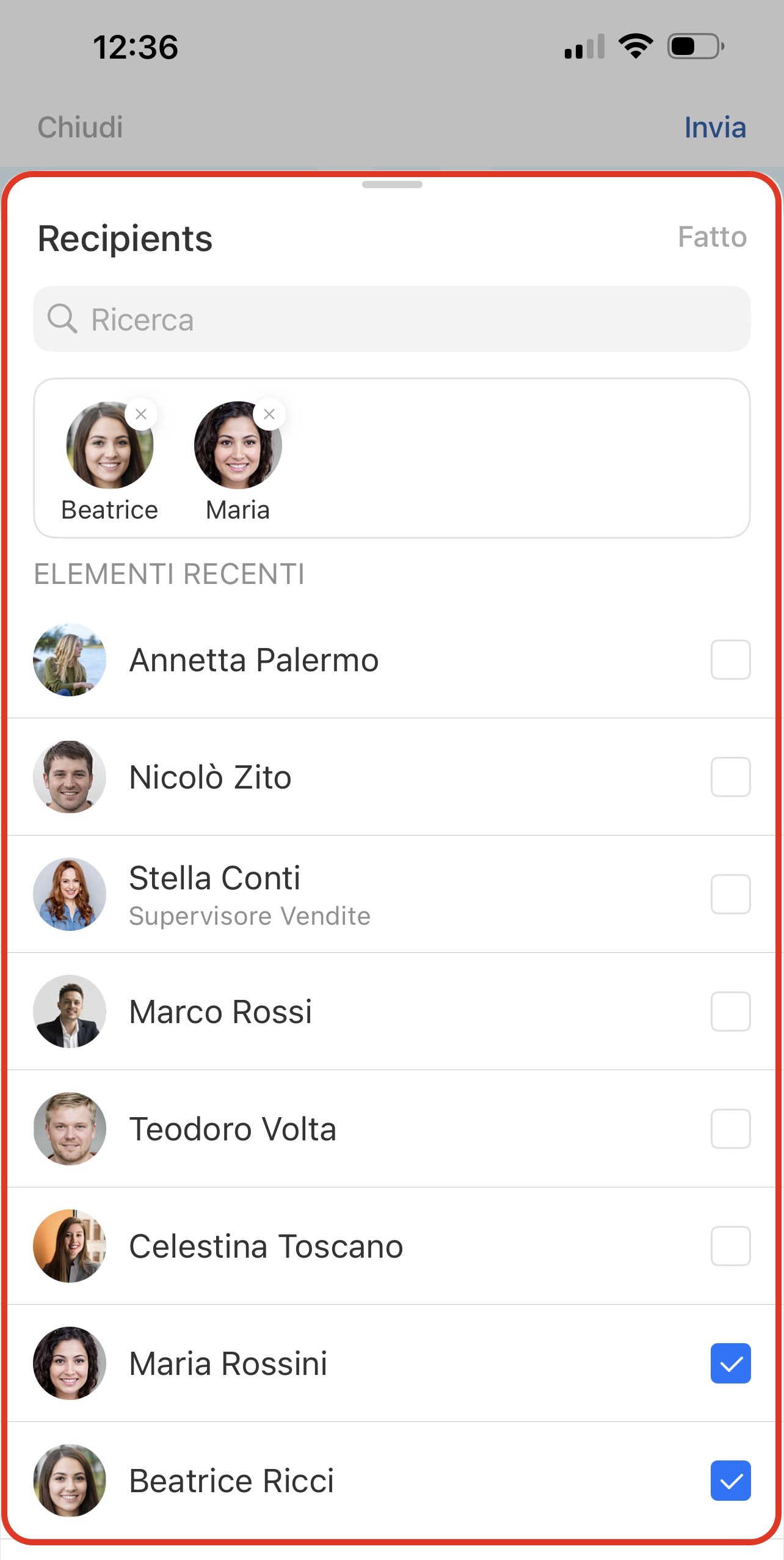Tap the search magnifier icon
784x1560 pixels.
point(62,319)
